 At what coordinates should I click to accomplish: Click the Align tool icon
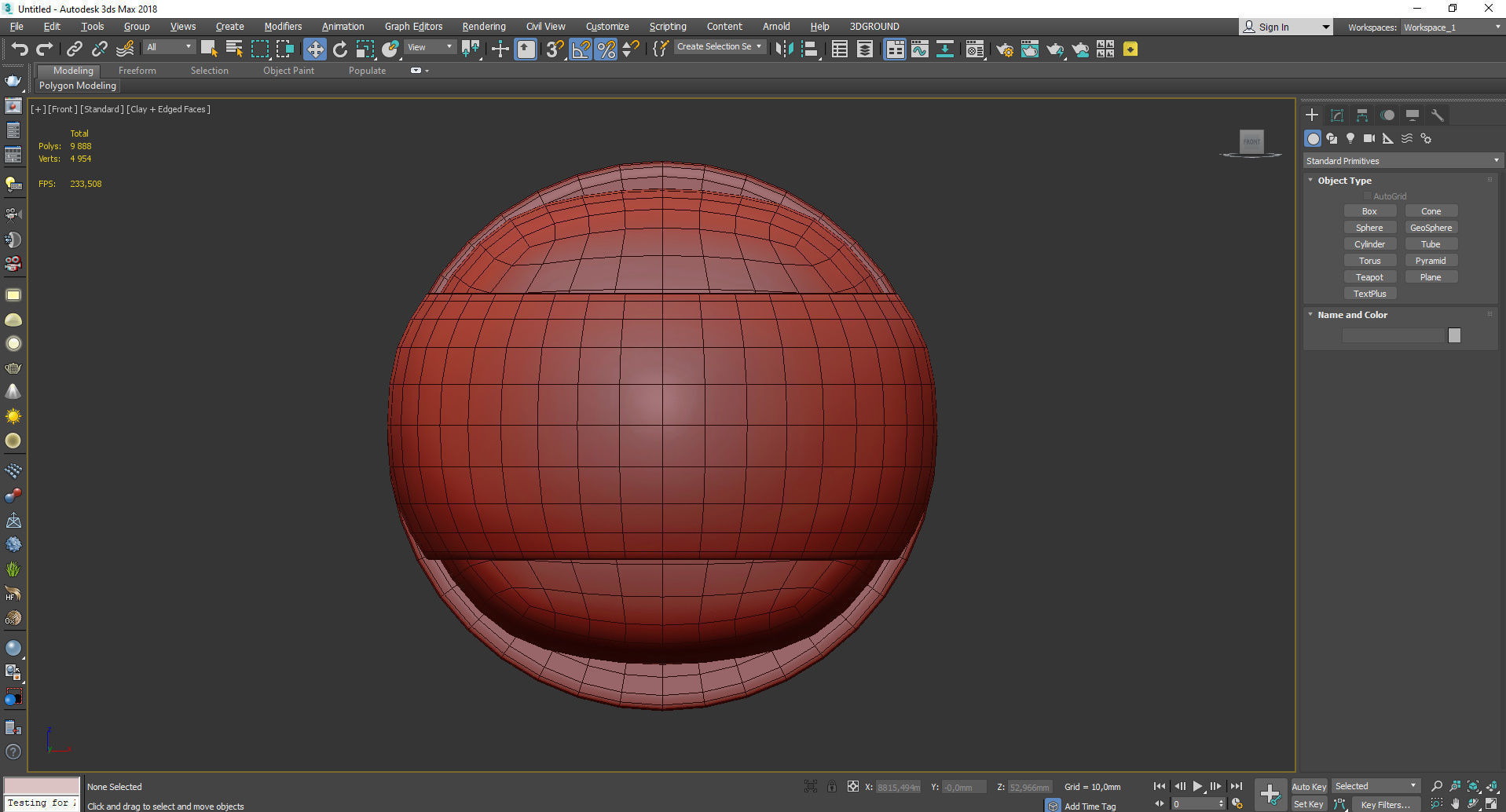[810, 49]
